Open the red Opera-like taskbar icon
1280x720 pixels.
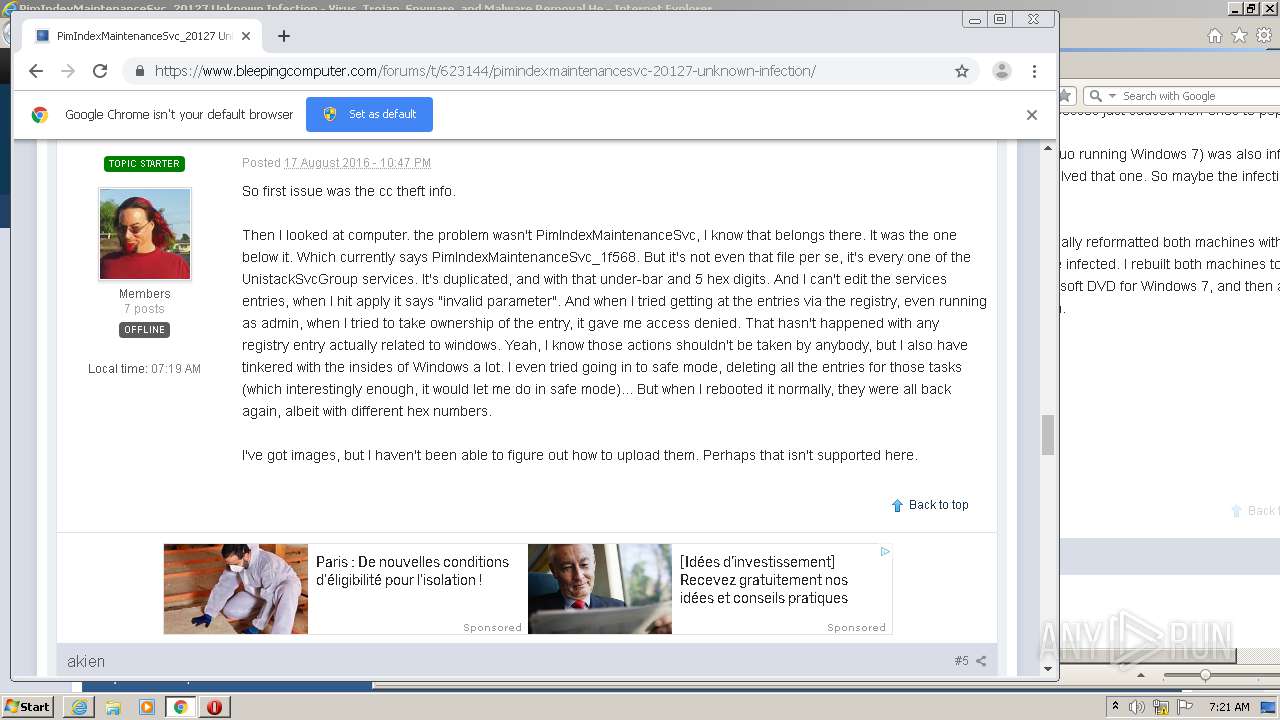[x=214, y=707]
